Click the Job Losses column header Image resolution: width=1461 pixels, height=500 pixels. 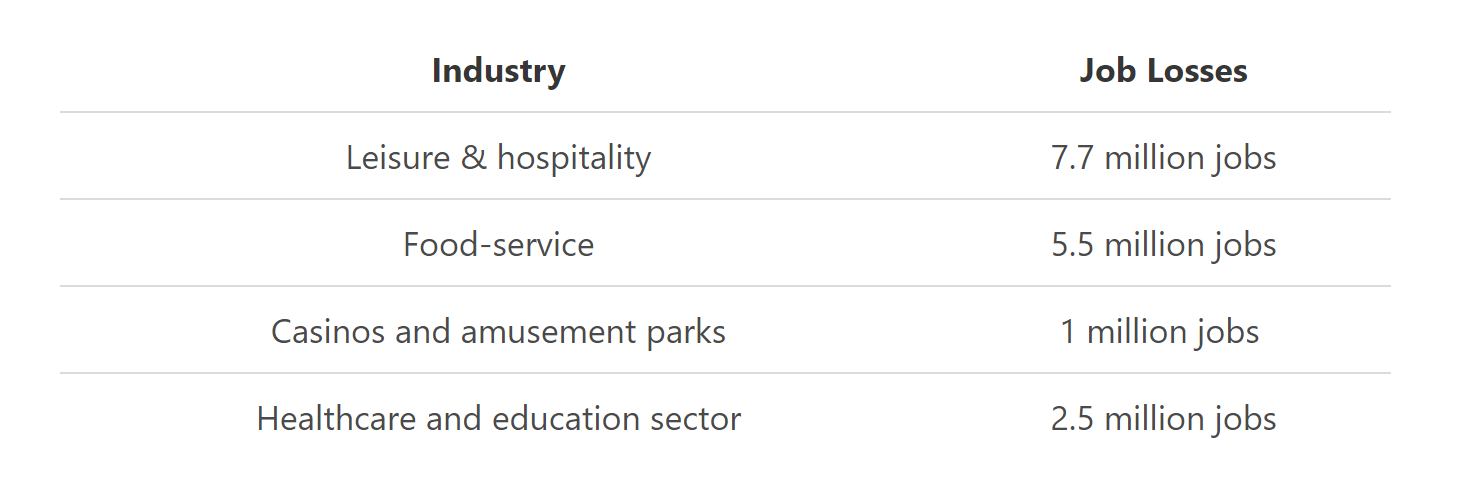click(x=1163, y=71)
